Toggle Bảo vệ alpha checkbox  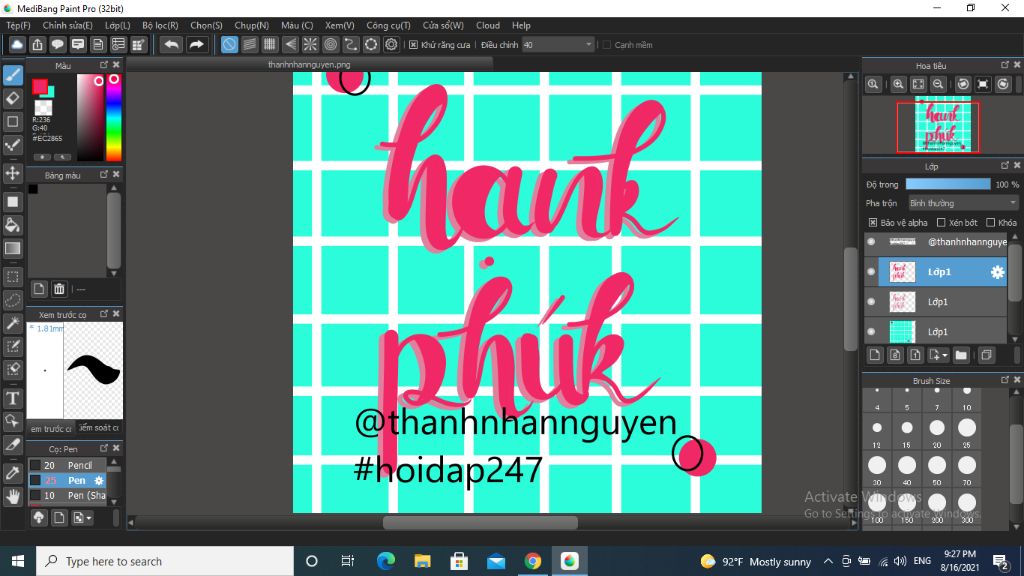pos(872,223)
